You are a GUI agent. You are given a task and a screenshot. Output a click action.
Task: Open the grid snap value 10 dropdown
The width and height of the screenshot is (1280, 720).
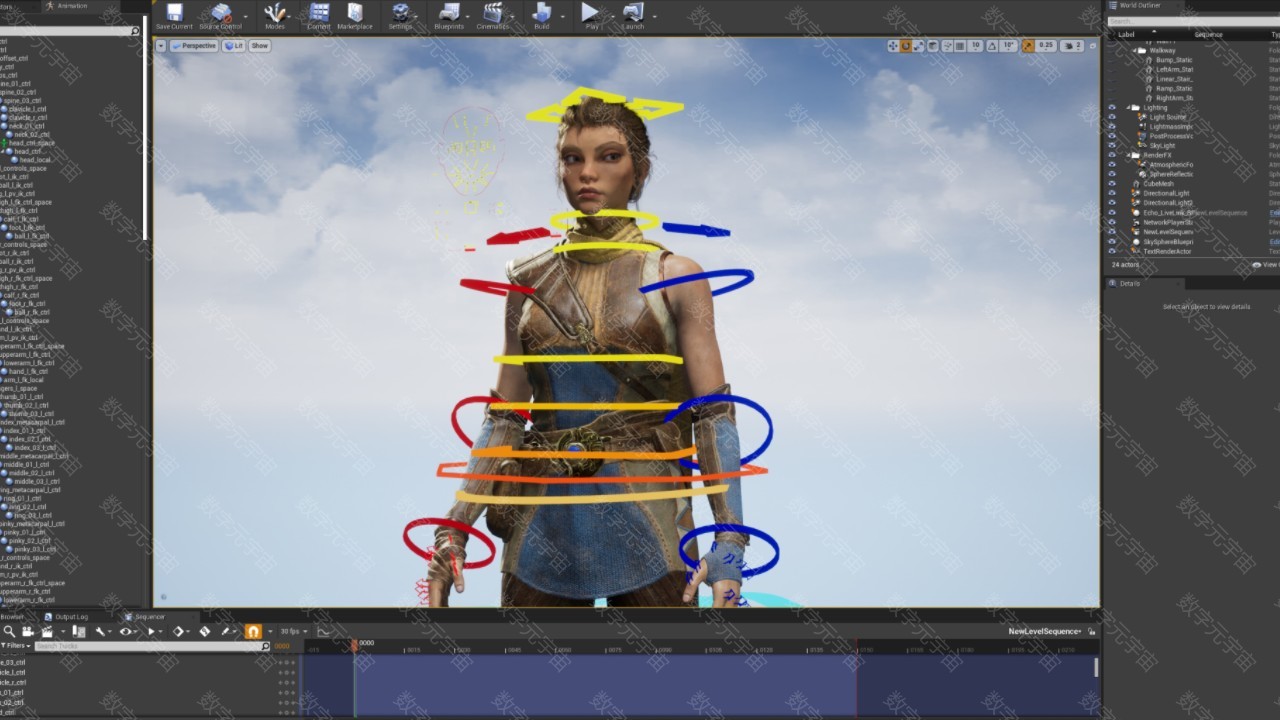(x=975, y=46)
